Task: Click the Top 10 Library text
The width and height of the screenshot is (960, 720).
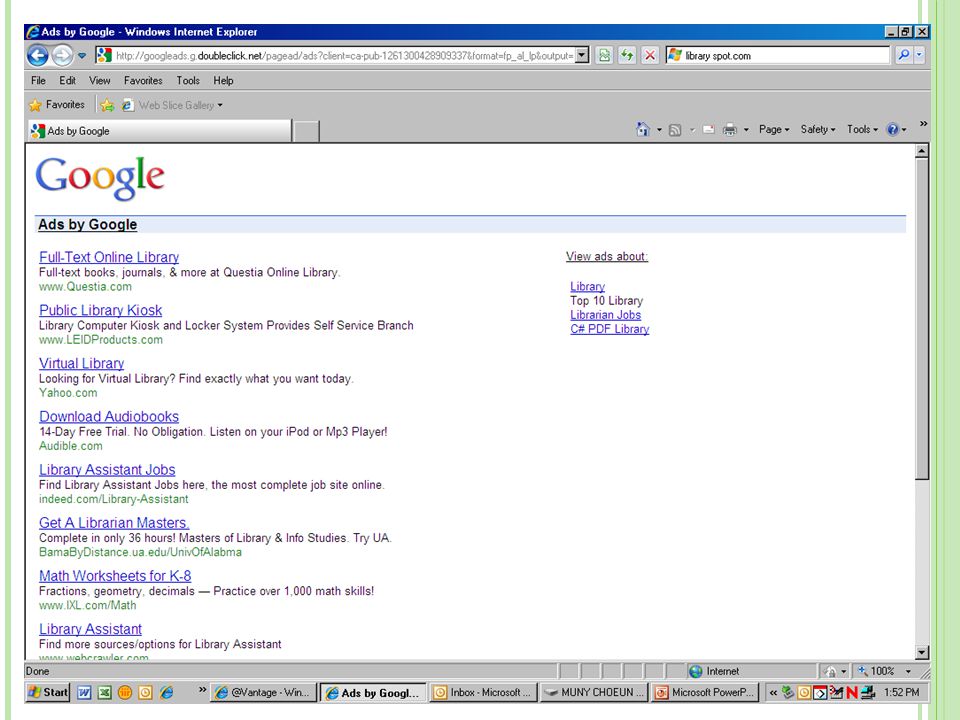Action: (606, 301)
